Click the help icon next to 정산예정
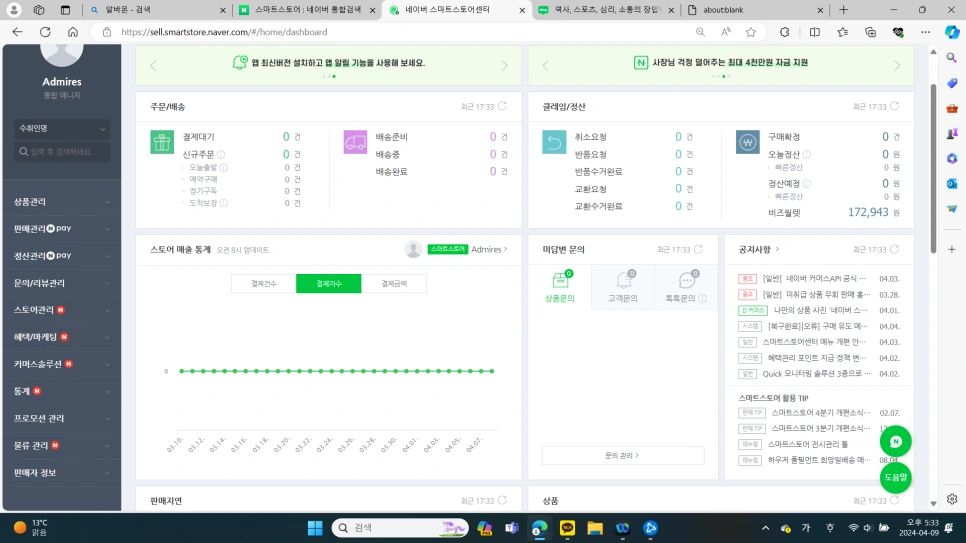 point(806,184)
